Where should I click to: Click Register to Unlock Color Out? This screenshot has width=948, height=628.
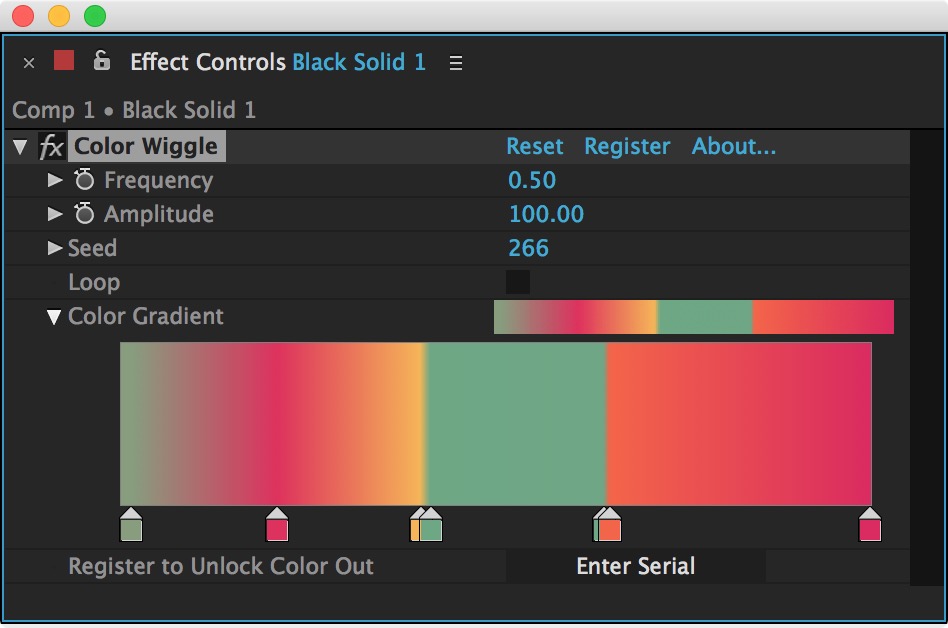click(x=221, y=566)
